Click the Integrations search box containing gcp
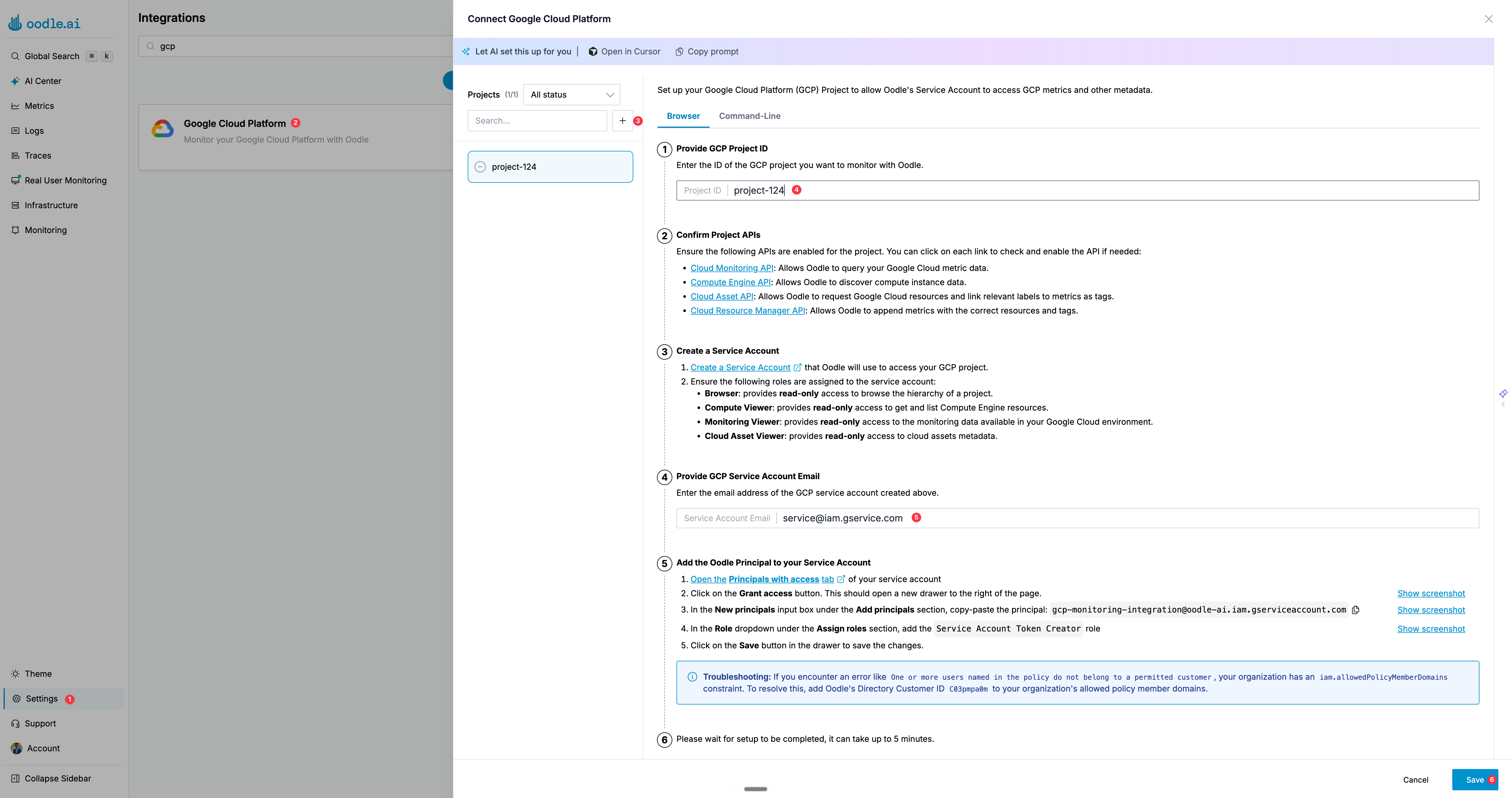1512x798 pixels. 295,46
